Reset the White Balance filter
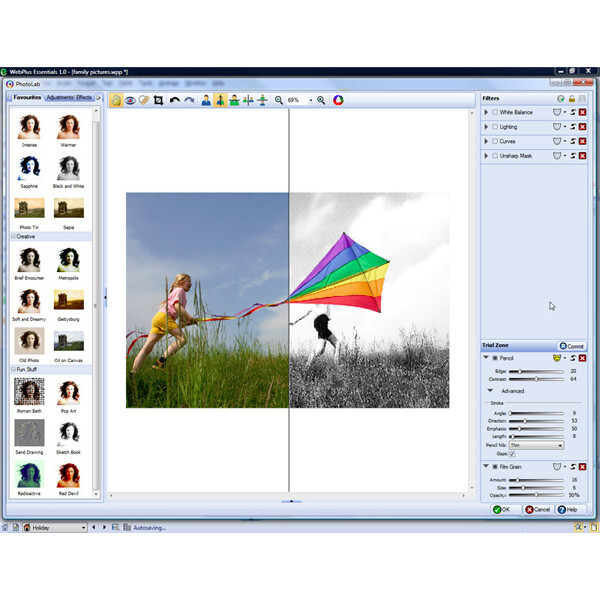This screenshot has height=600, width=600. coord(573,112)
